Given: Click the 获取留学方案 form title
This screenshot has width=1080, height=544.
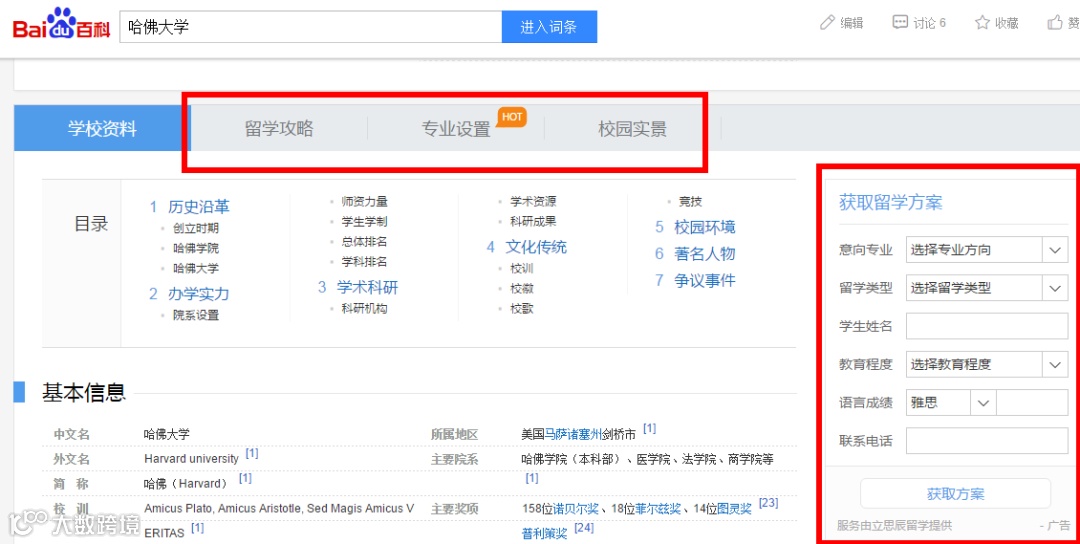Looking at the screenshot, I should click(x=891, y=202).
